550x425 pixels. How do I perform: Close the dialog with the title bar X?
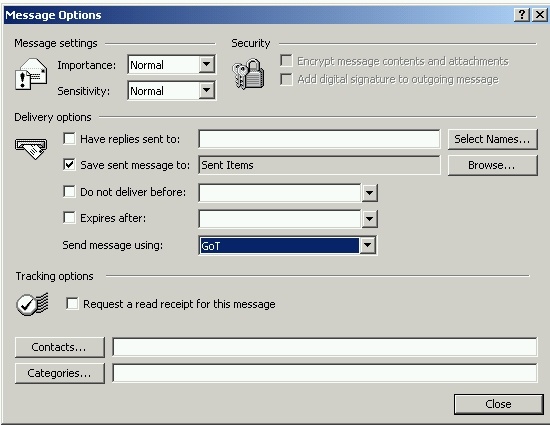pos(539,15)
